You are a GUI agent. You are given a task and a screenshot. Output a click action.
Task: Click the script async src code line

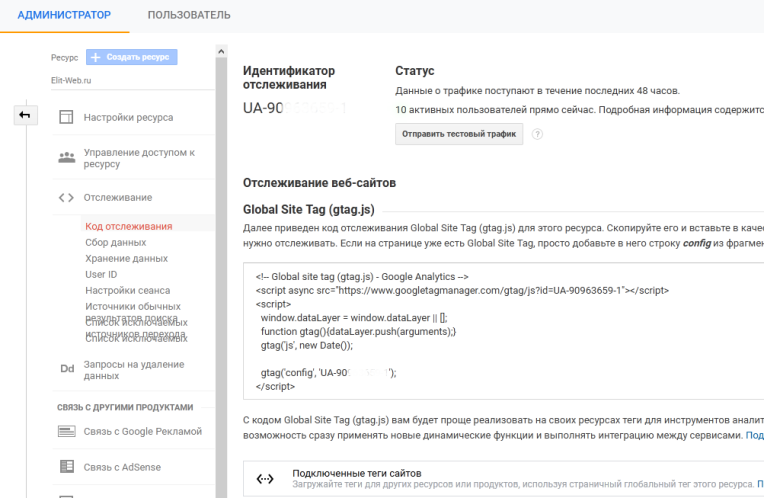[462, 290]
